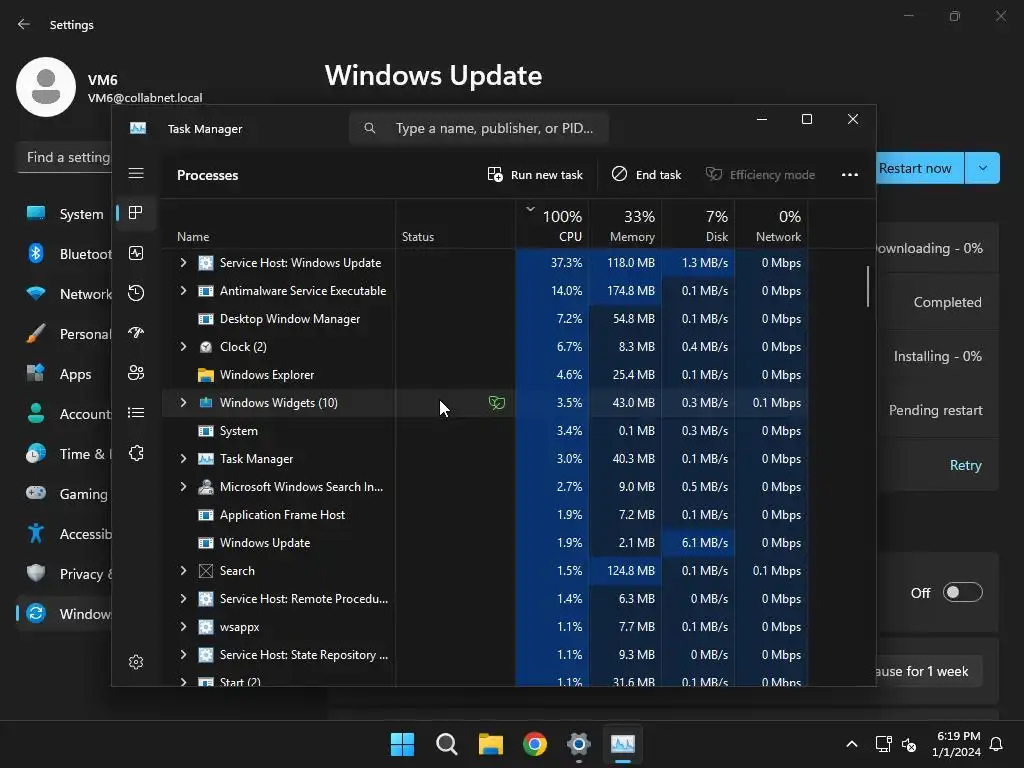This screenshot has width=1024, height=768.
Task: Open notification bell in system tray
Action: pyautogui.click(x=997, y=744)
